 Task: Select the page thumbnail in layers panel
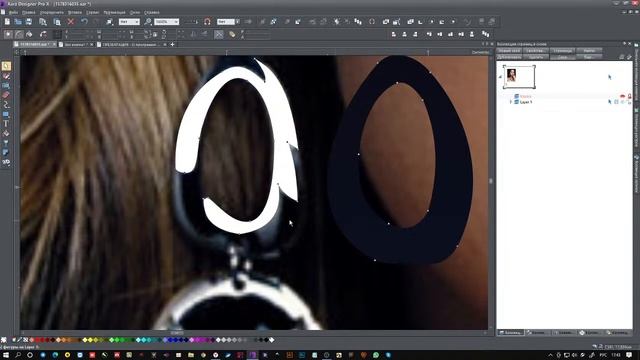pyautogui.click(x=519, y=76)
